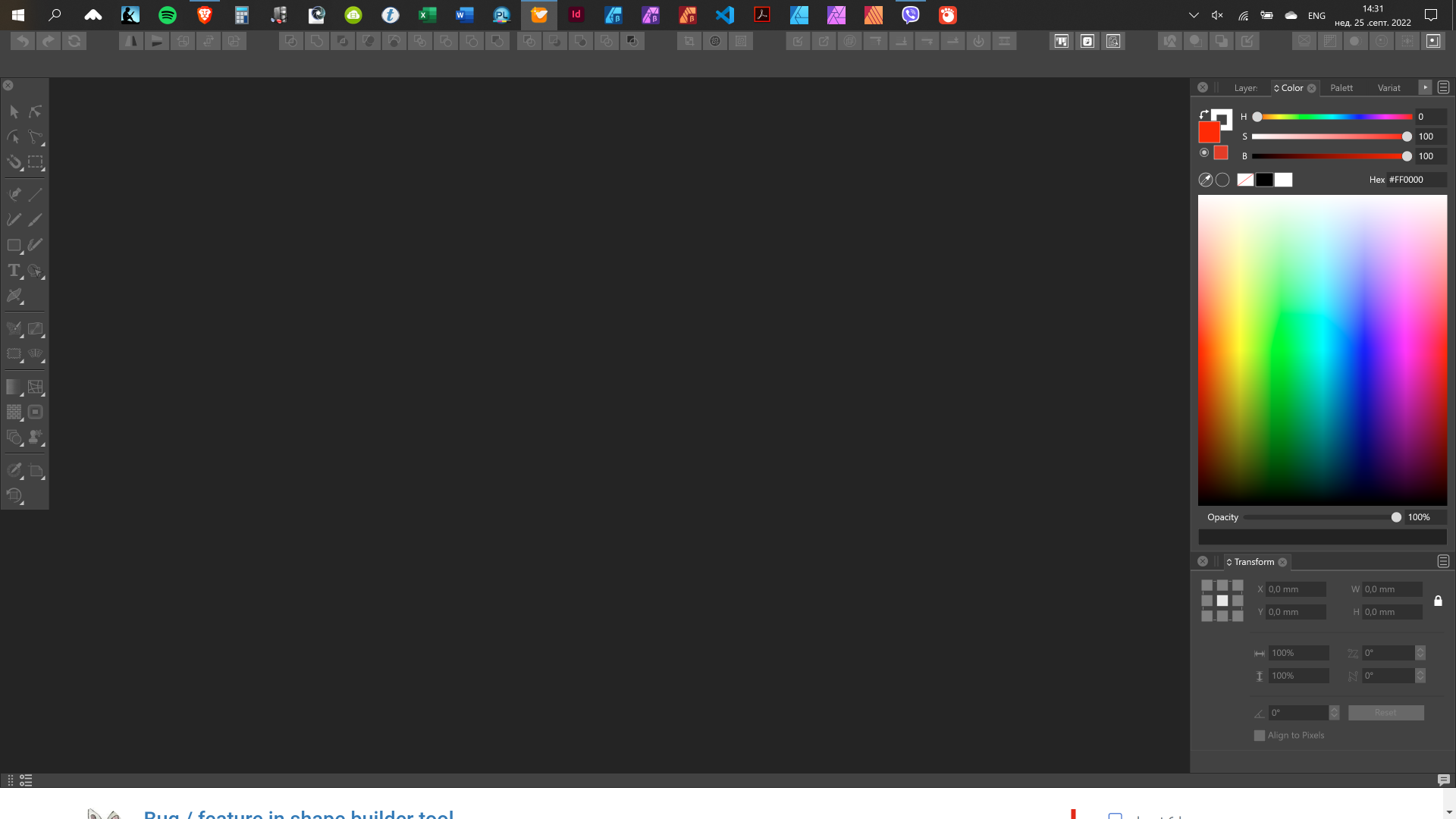Select the Rectangle shape tool
The height and width of the screenshot is (819, 1456).
click(14, 245)
